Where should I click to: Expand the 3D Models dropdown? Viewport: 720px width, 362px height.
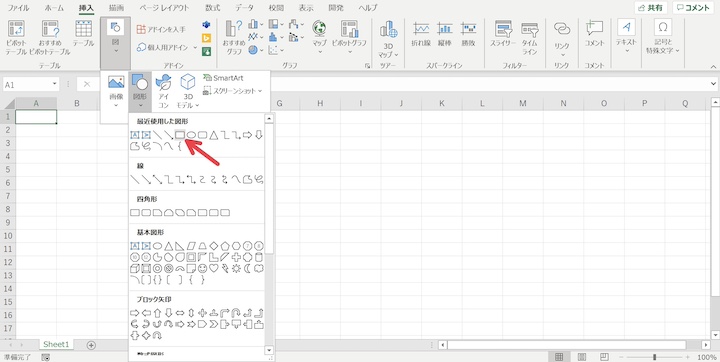coord(188,92)
